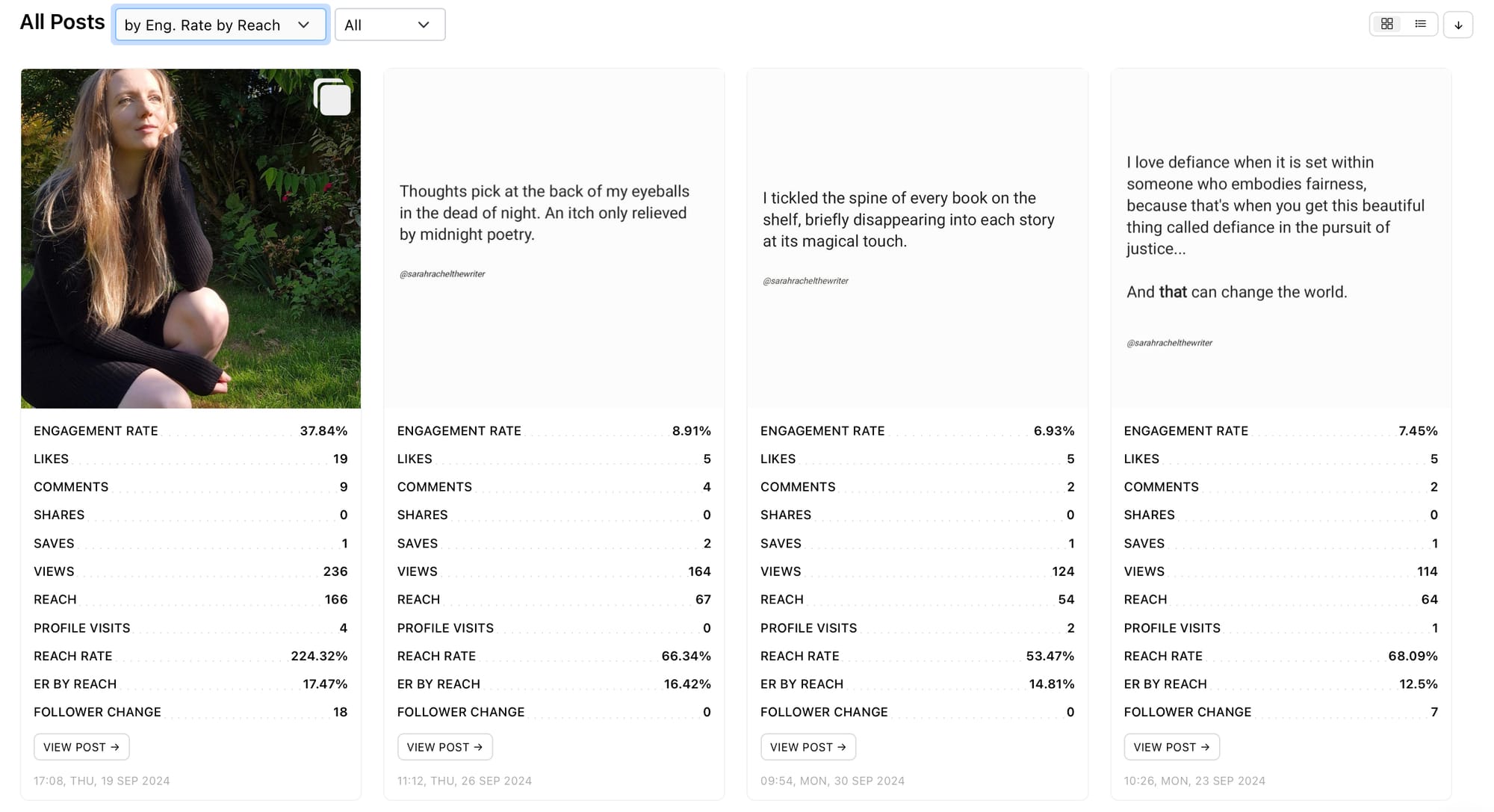Switch to grid view layout
Viewport: 1494px width, 812px height.
pos(1387,23)
